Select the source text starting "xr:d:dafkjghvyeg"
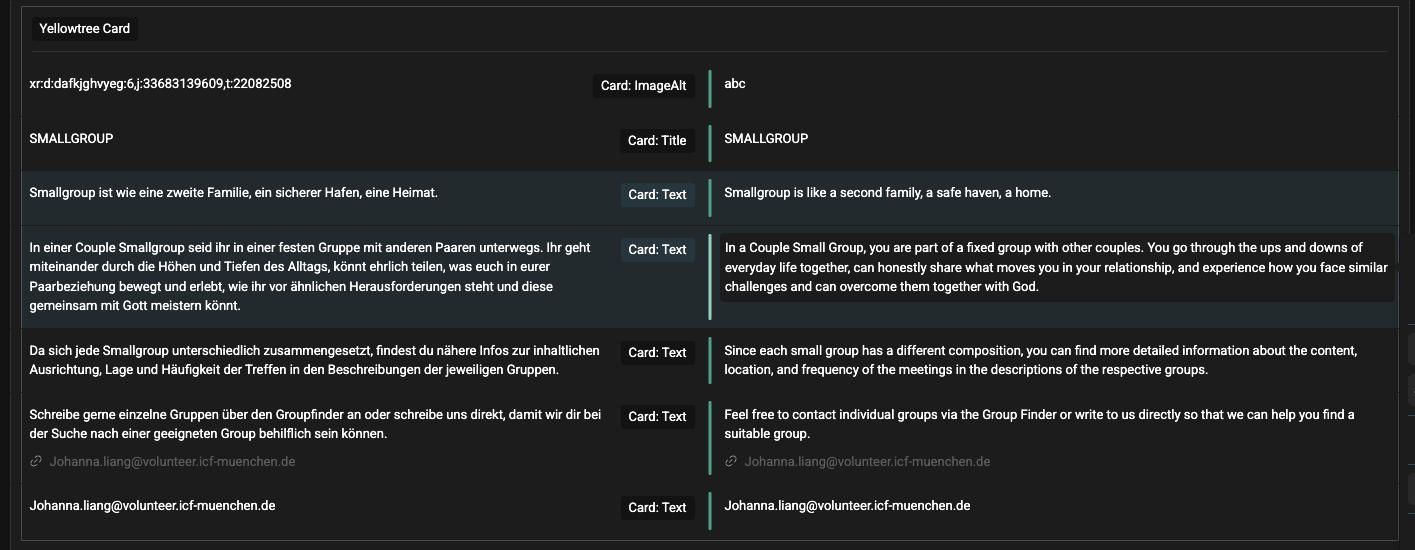 161,84
